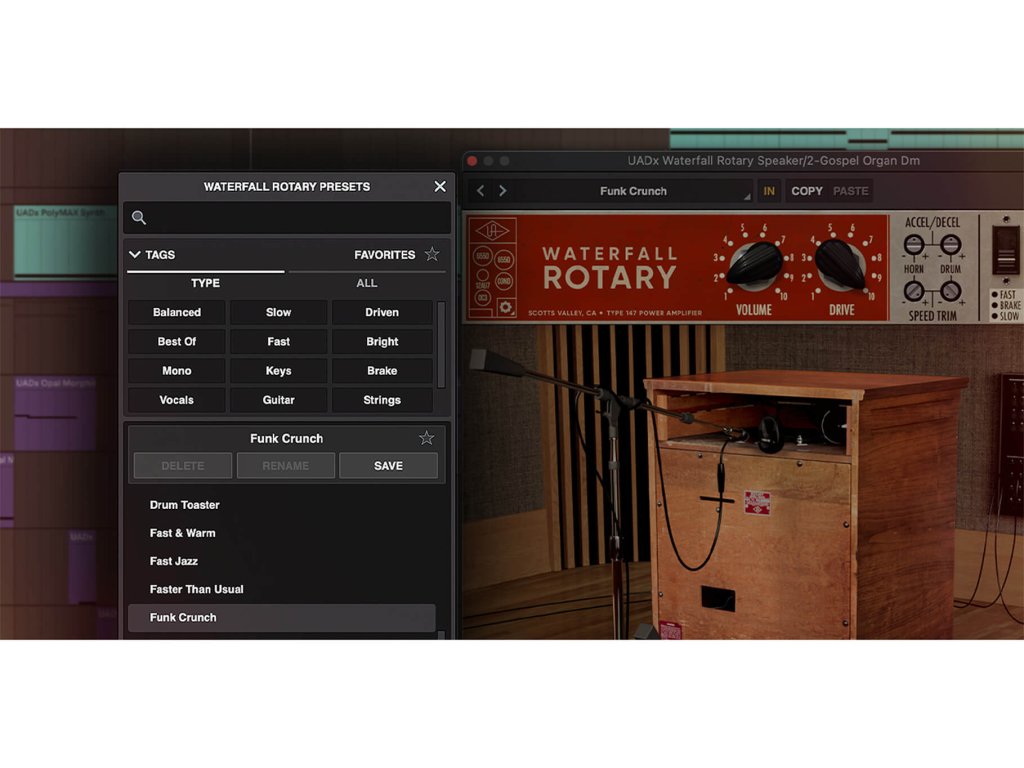Image resolution: width=1024 pixels, height=768 pixels.
Task: Toggle the FAVORITES star filter
Action: [432, 254]
